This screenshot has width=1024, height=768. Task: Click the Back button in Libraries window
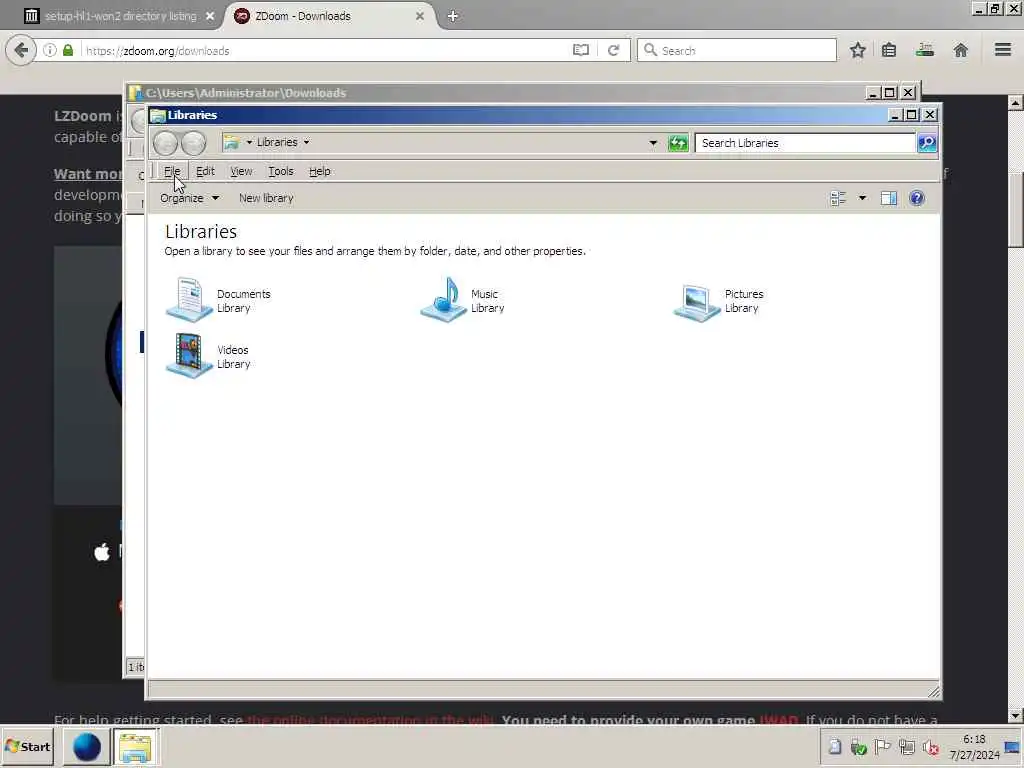166,142
